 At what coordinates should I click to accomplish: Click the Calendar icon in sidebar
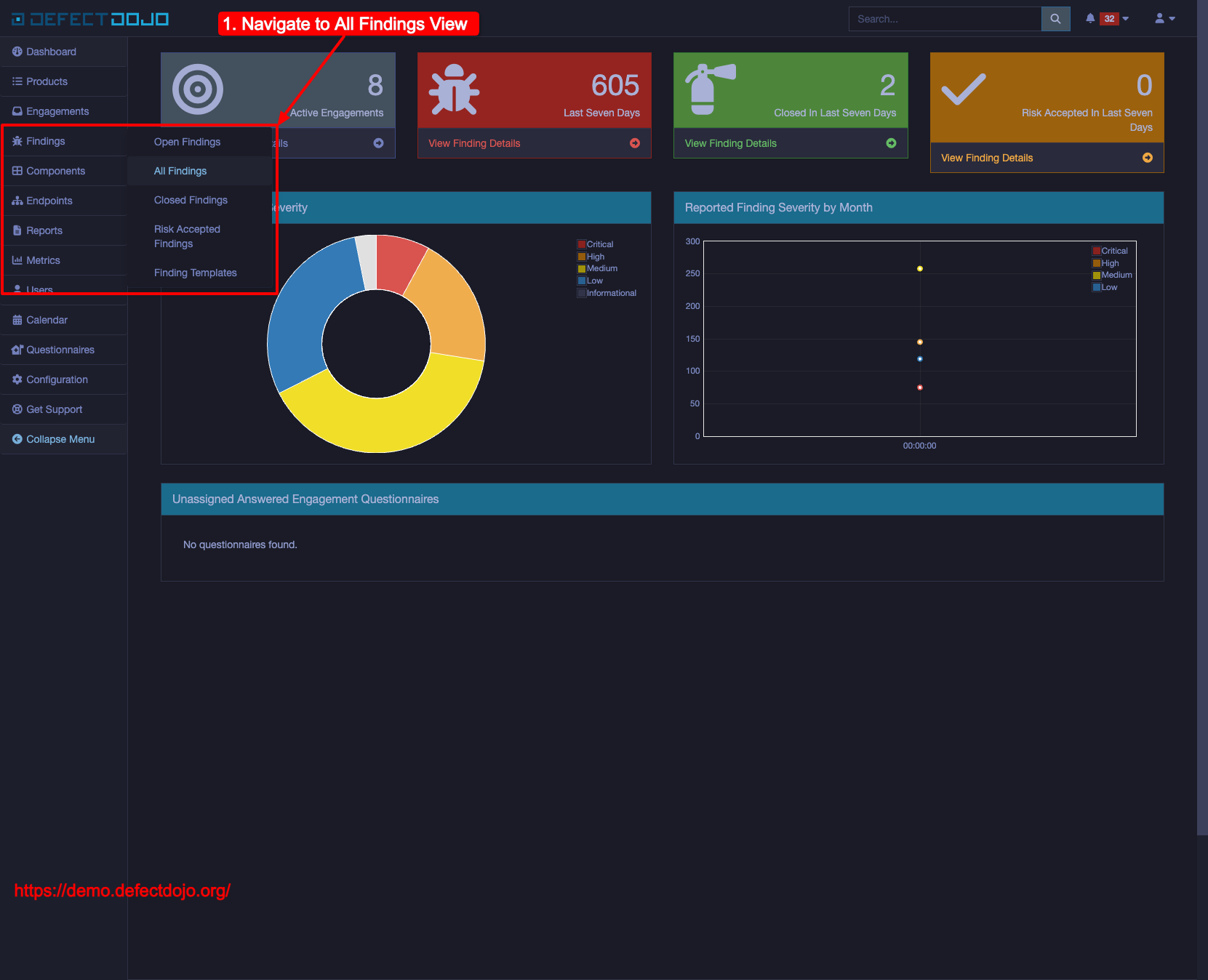point(17,320)
